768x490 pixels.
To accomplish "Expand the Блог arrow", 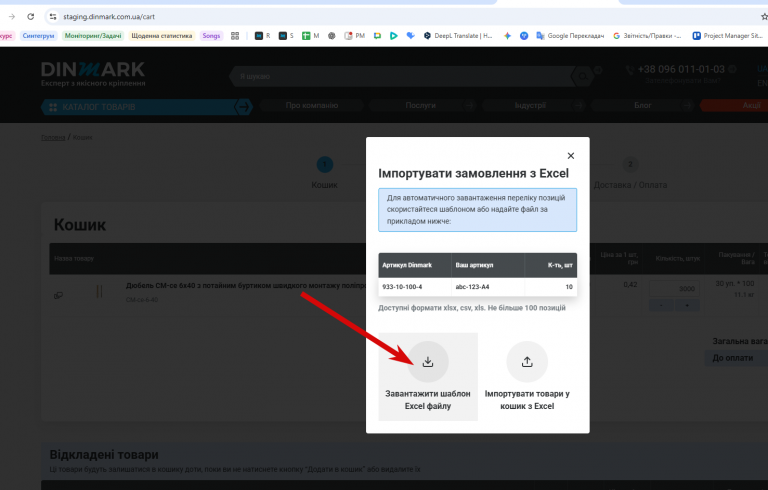I will pos(687,105).
